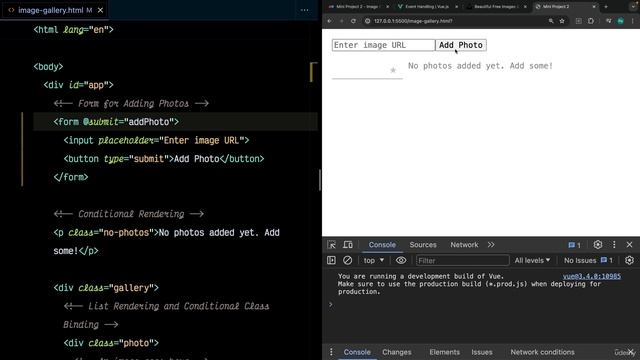
Task: Open the 'All levels' log level dropdown
Action: [532, 260]
